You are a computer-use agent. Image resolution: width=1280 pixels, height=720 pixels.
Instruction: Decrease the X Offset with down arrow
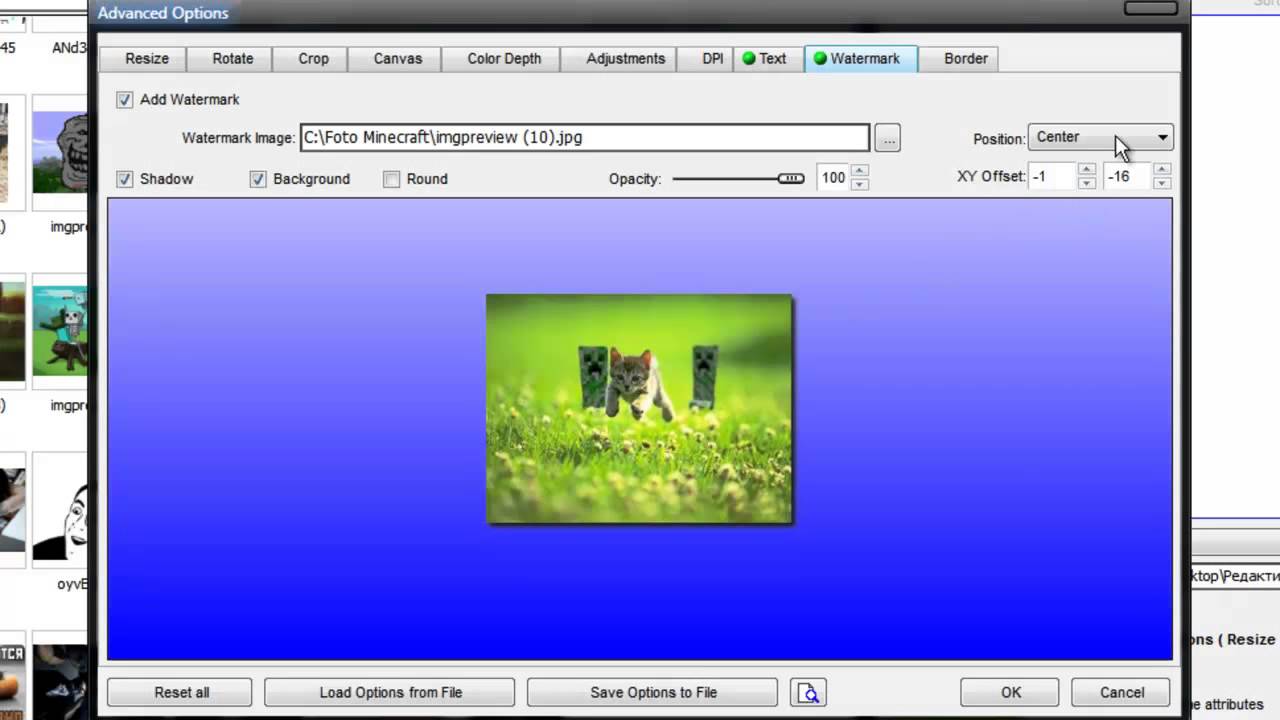1087,183
